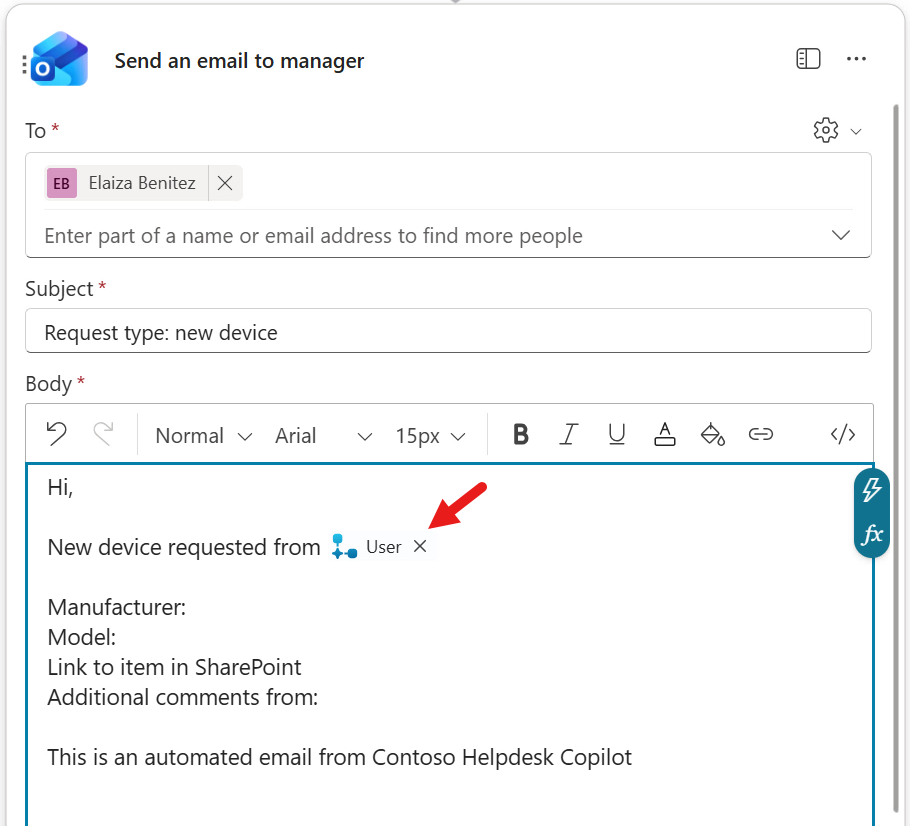Screen dimensions: 910x826
Task: Insert a hyperlink in the email body
Action: (761, 434)
